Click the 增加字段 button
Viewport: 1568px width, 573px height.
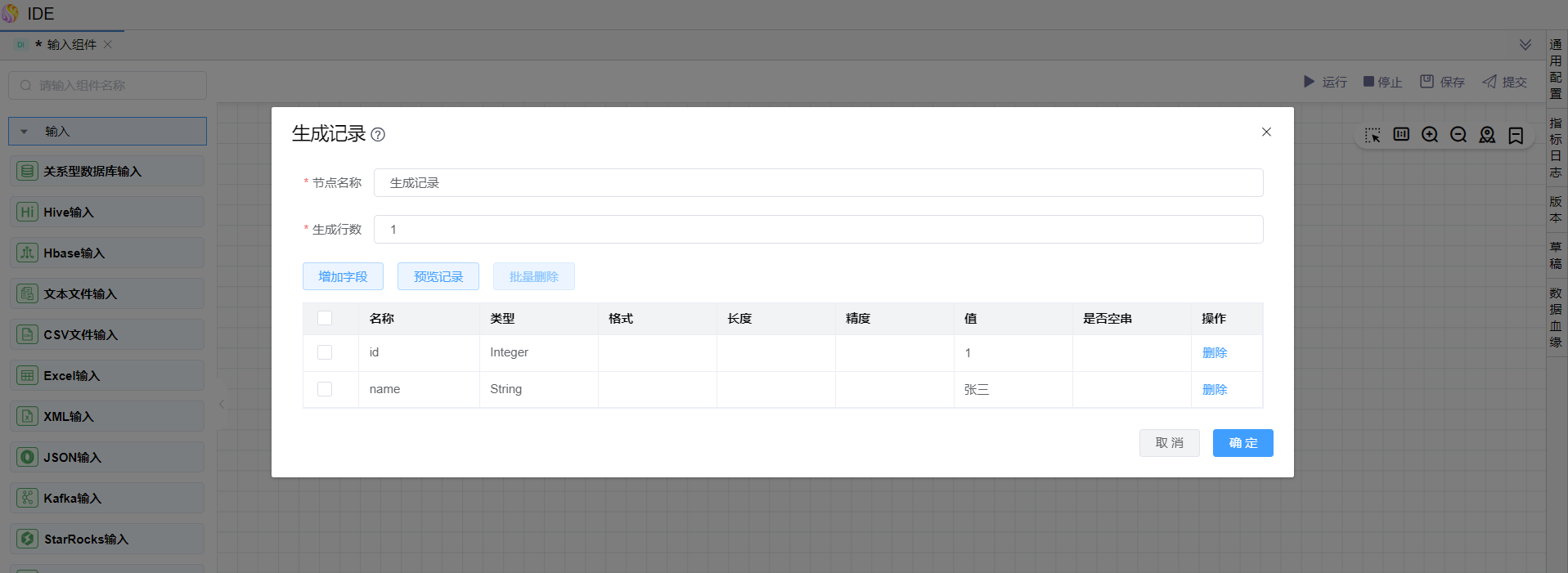pos(343,276)
